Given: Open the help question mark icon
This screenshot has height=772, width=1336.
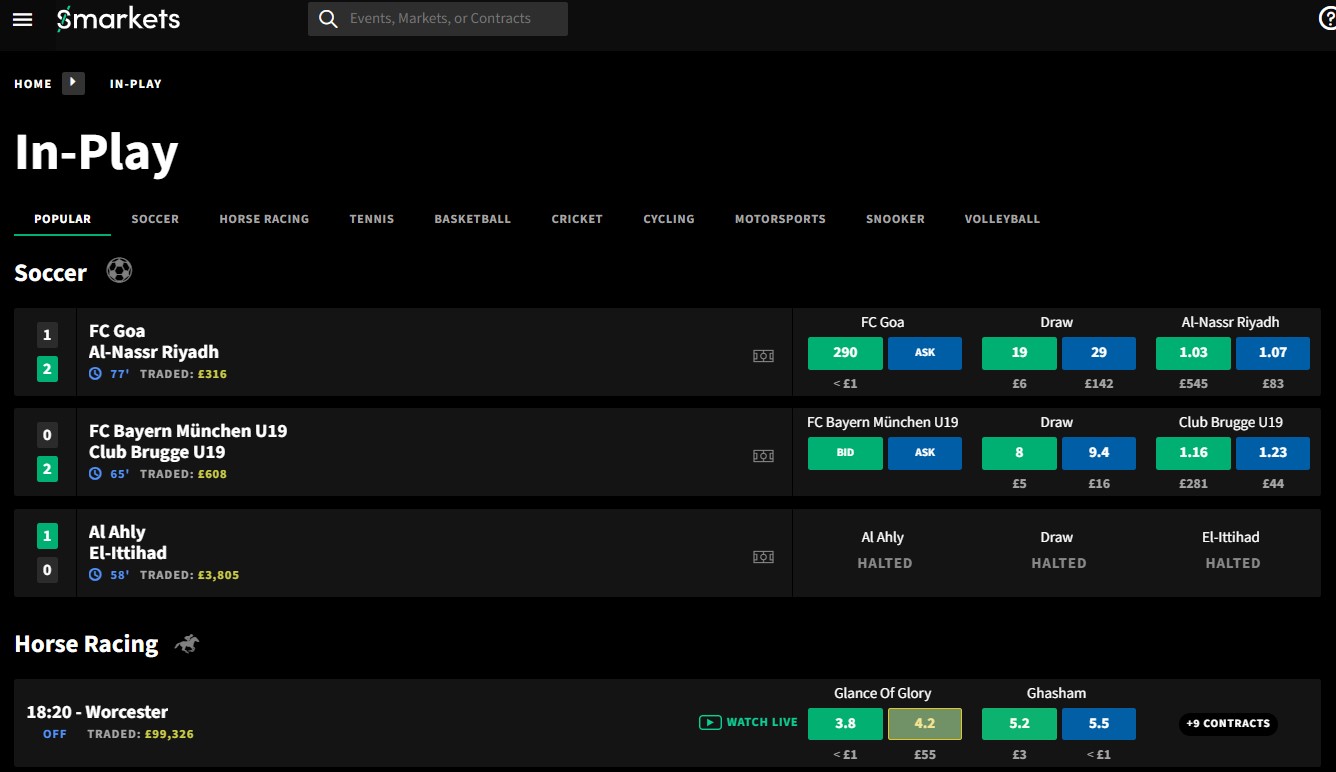Looking at the screenshot, I should tap(1328, 19).
